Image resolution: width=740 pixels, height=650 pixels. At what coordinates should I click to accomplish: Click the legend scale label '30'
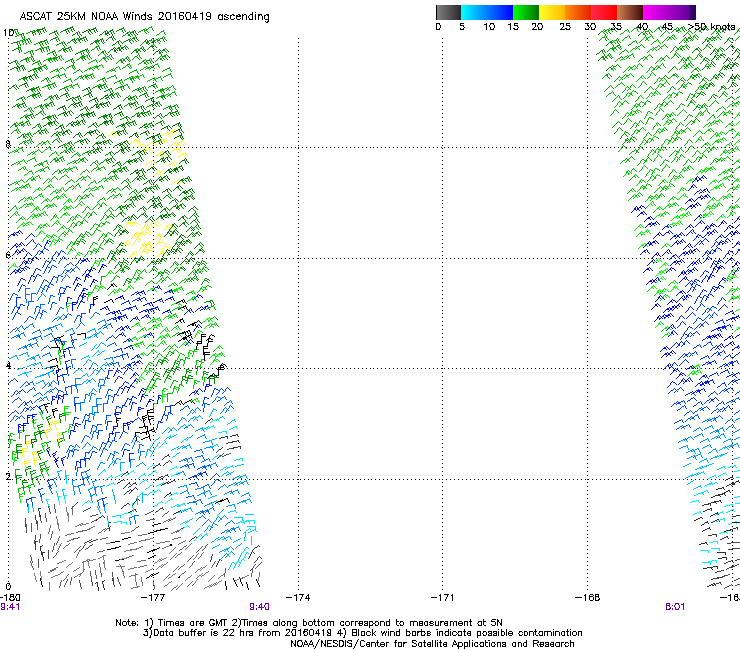coord(590,27)
